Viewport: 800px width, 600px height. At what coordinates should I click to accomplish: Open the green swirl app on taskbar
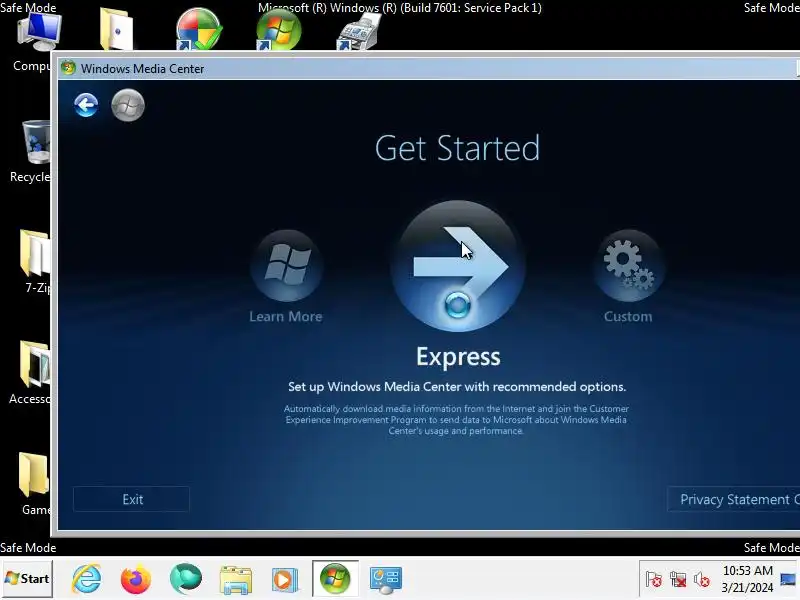[186, 579]
